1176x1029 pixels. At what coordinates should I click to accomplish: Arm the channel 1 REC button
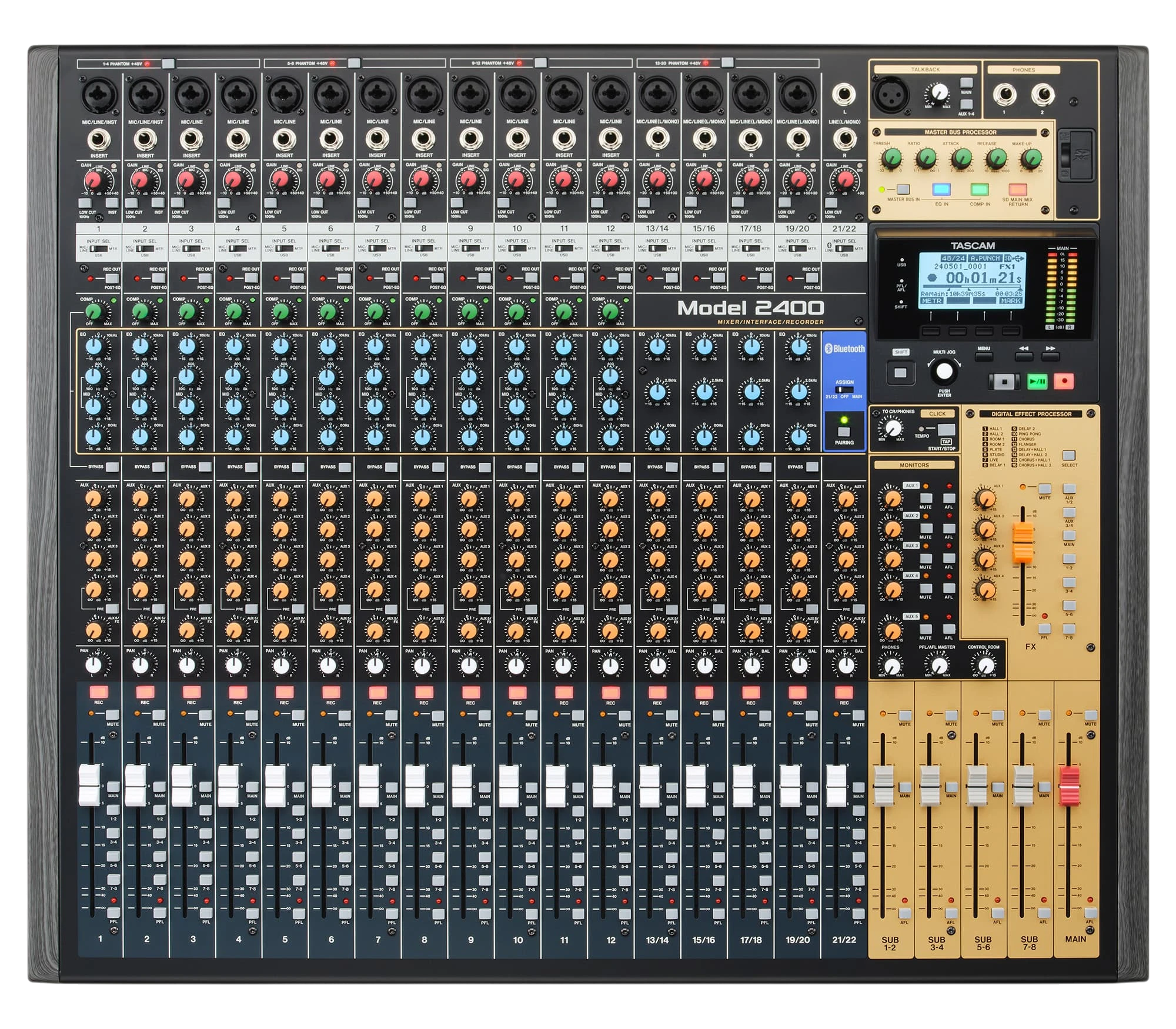[x=98, y=691]
